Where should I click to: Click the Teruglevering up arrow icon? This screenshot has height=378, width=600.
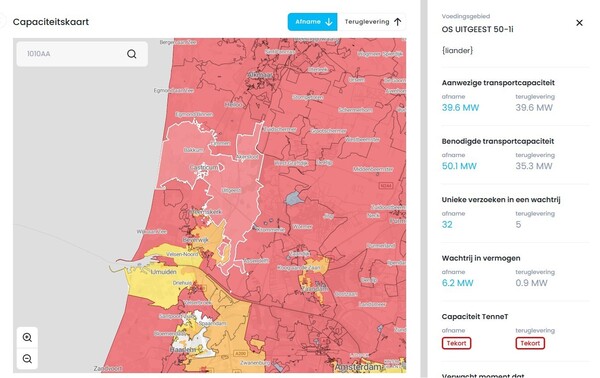point(398,22)
